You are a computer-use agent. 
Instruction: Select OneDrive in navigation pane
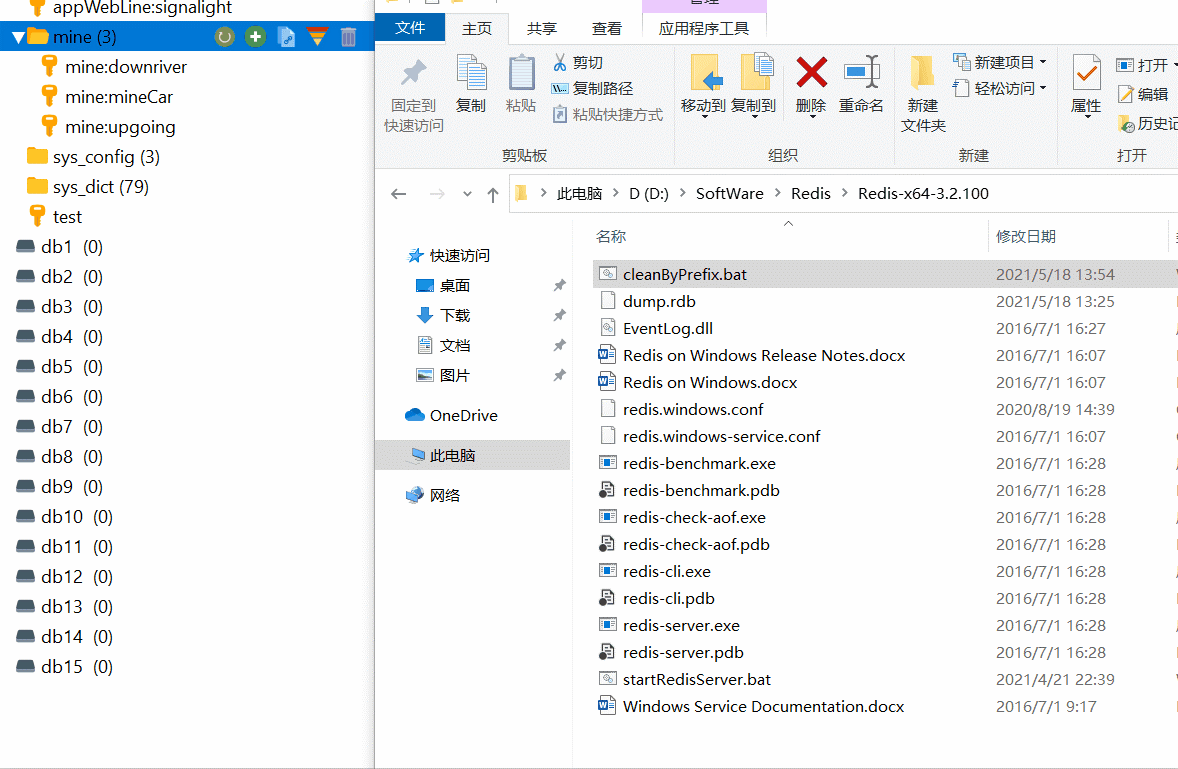click(x=451, y=415)
